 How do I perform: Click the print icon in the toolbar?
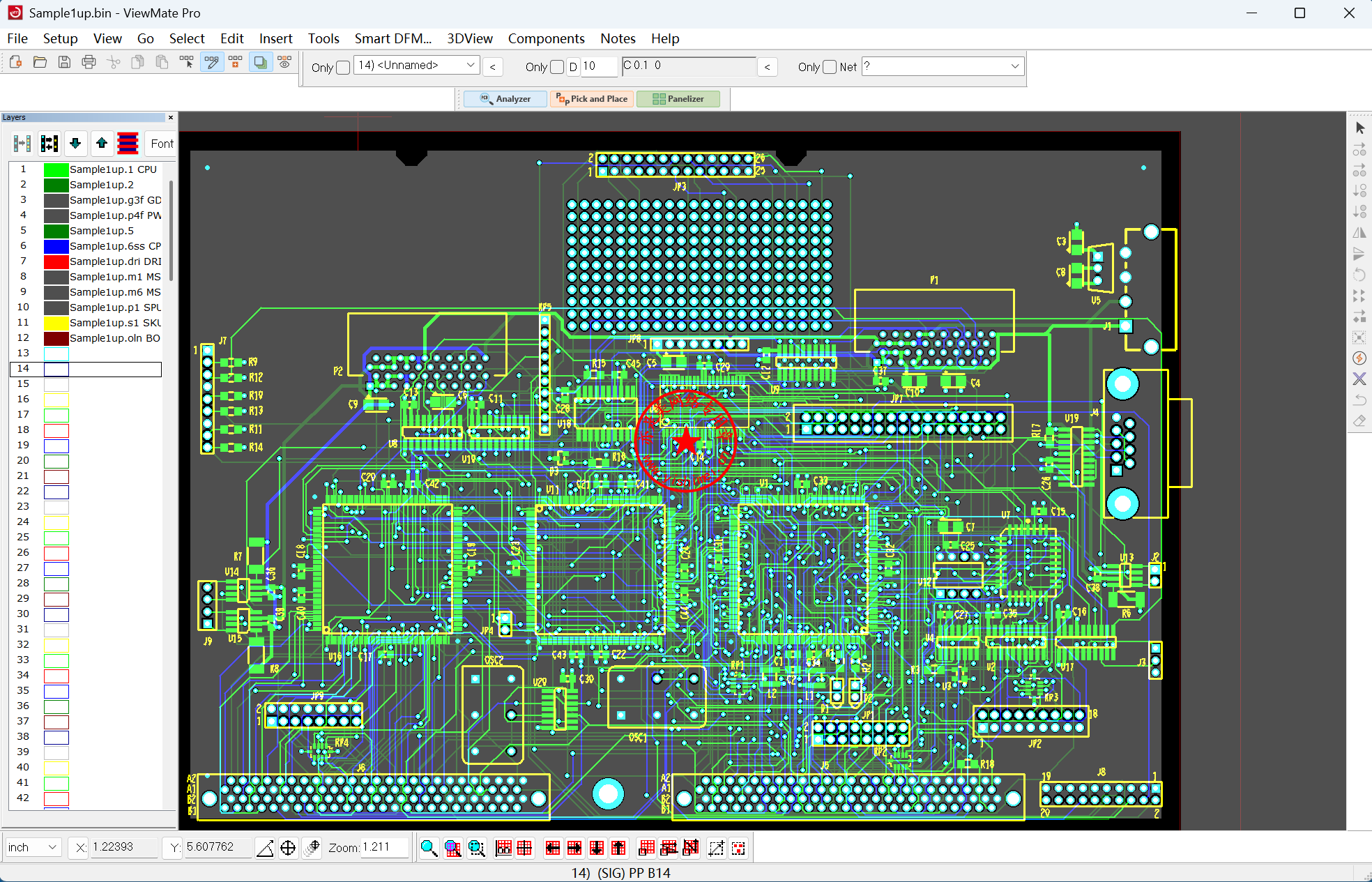(x=89, y=63)
